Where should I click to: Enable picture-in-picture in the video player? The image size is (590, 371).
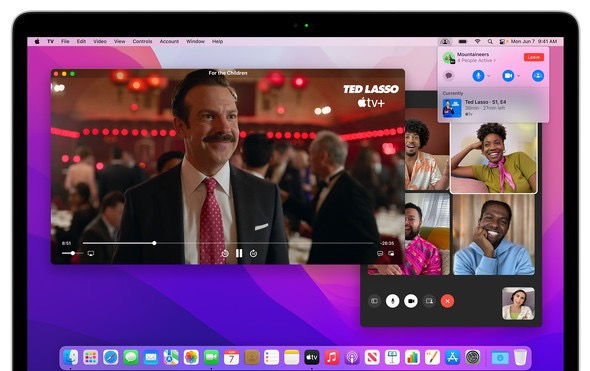point(391,254)
